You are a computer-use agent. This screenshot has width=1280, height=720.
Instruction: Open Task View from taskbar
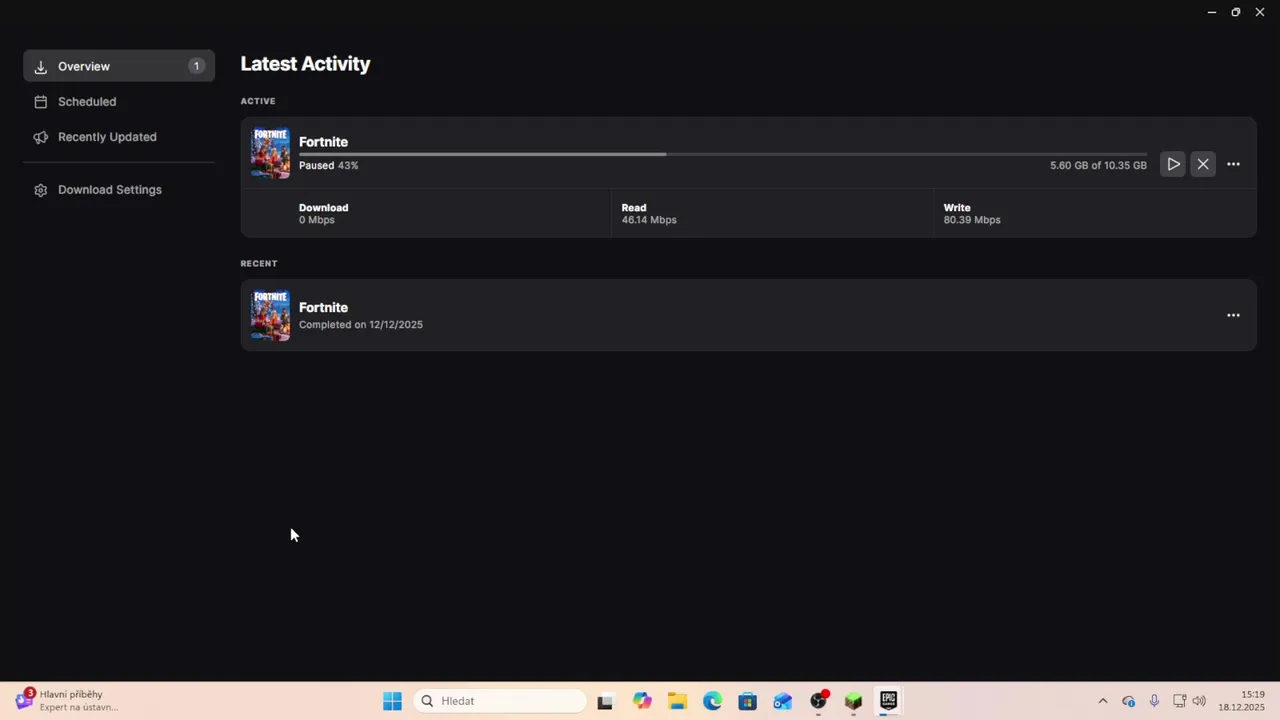pyautogui.click(x=605, y=701)
